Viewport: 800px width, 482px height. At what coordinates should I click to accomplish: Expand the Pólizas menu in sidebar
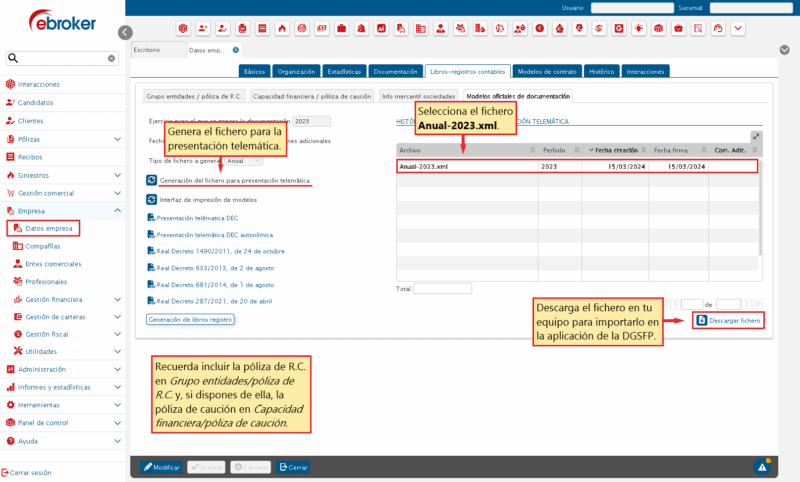point(118,139)
